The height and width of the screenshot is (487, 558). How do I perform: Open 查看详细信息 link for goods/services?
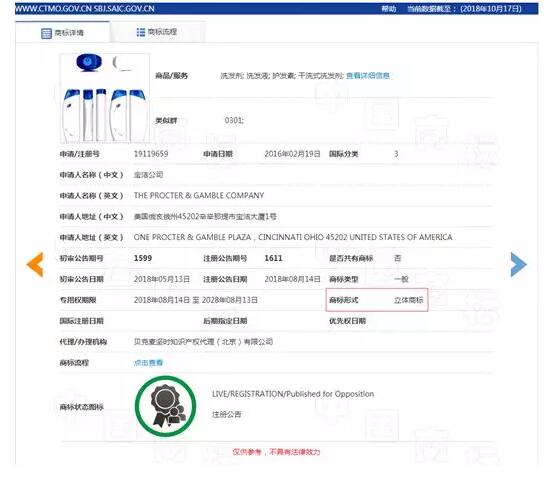(368, 75)
